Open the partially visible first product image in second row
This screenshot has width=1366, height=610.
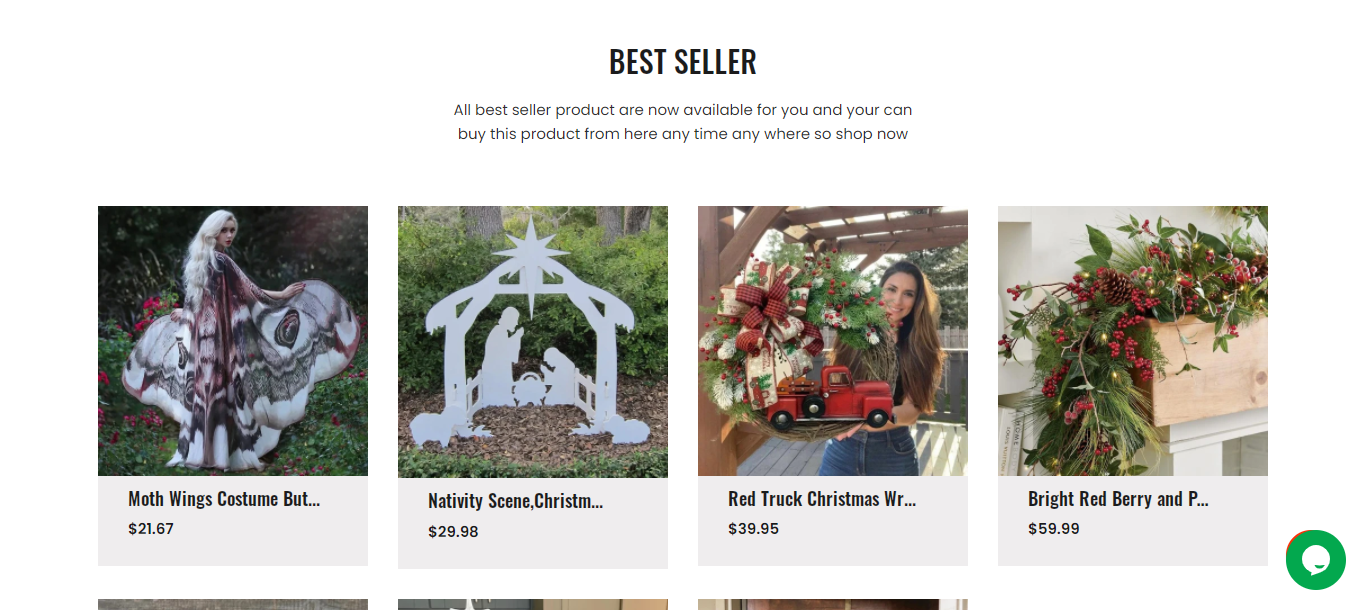click(x=233, y=605)
